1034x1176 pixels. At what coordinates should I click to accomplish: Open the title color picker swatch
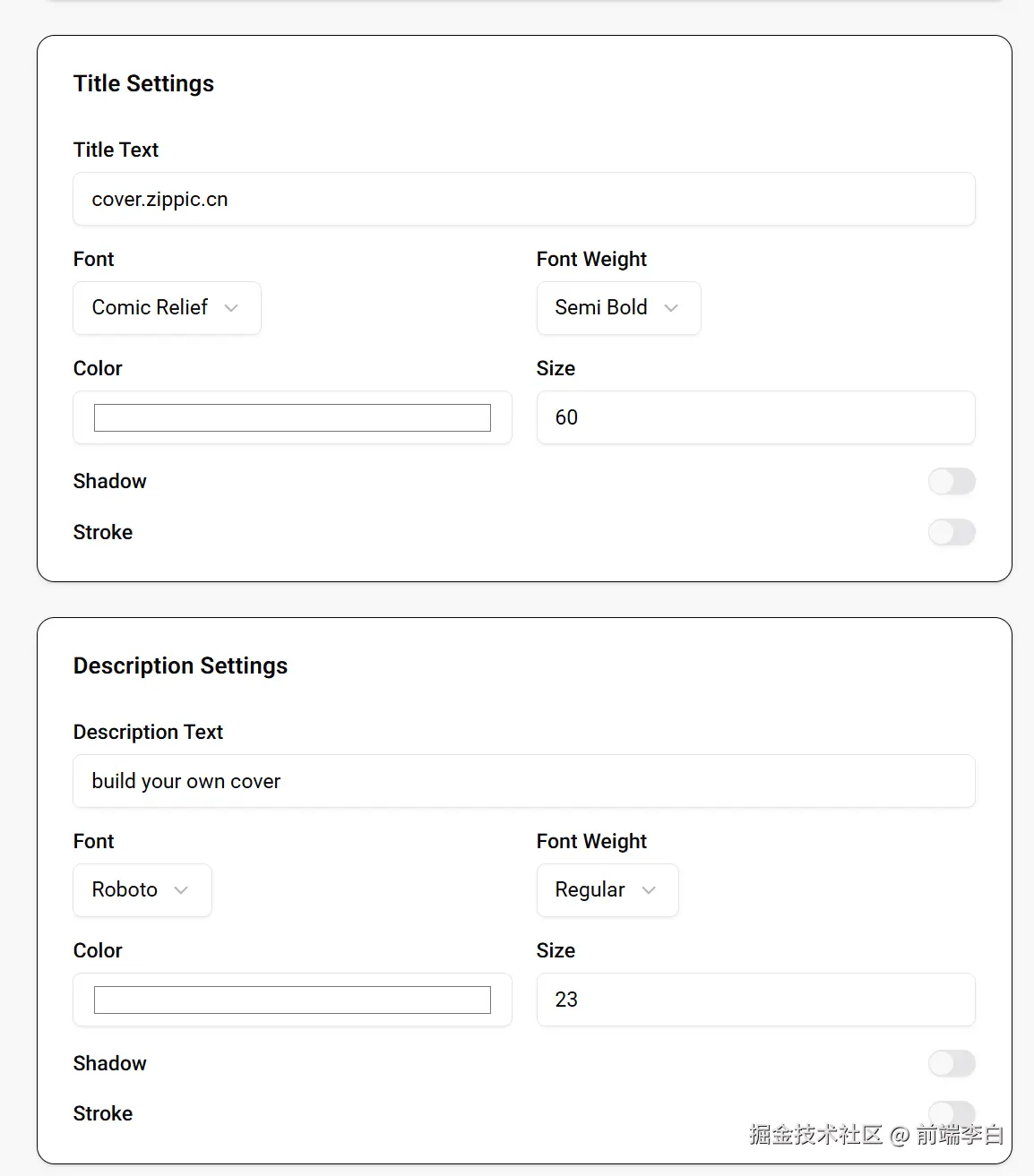(x=292, y=417)
